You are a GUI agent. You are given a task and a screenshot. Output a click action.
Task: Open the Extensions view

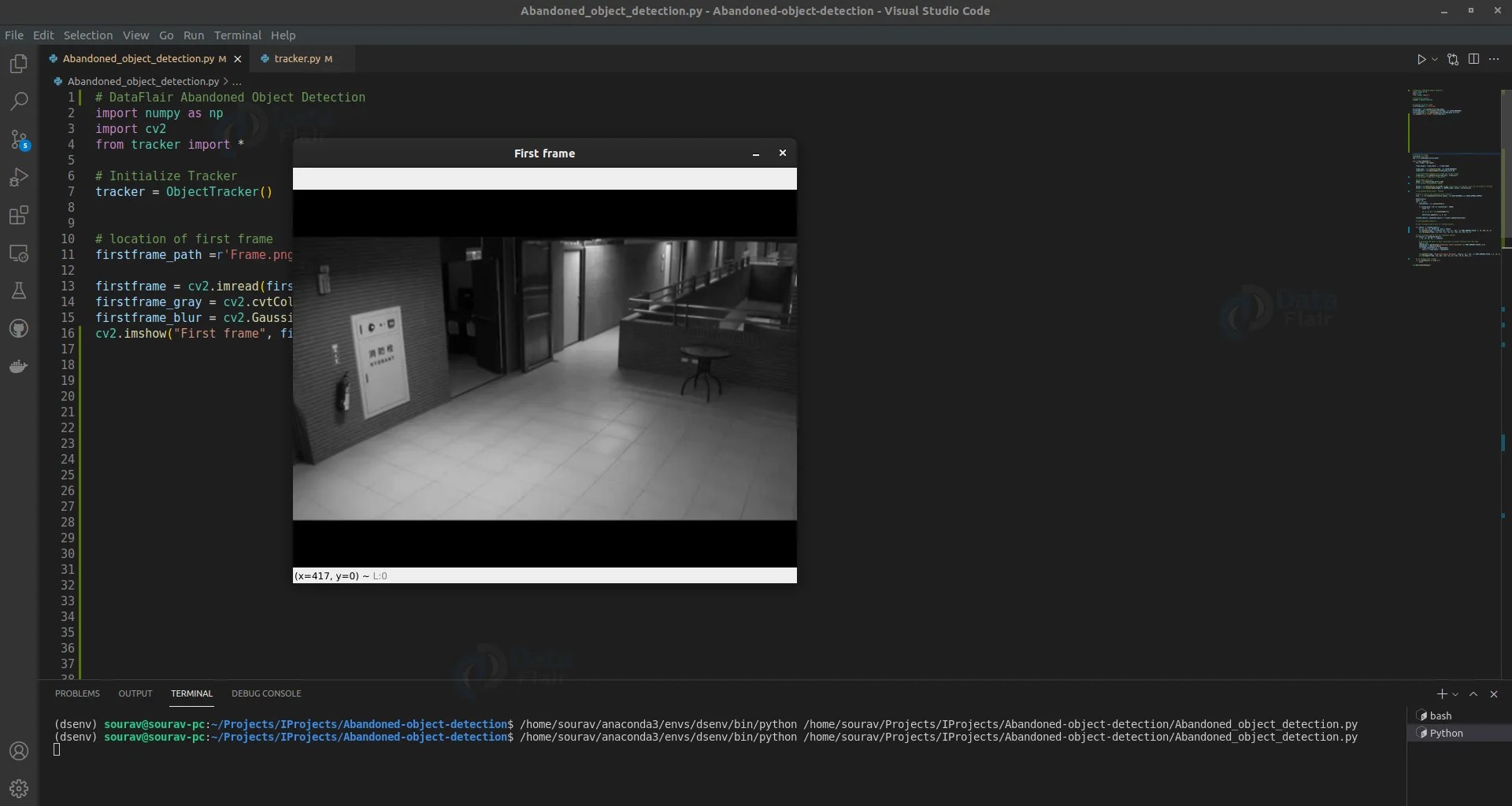click(x=19, y=215)
